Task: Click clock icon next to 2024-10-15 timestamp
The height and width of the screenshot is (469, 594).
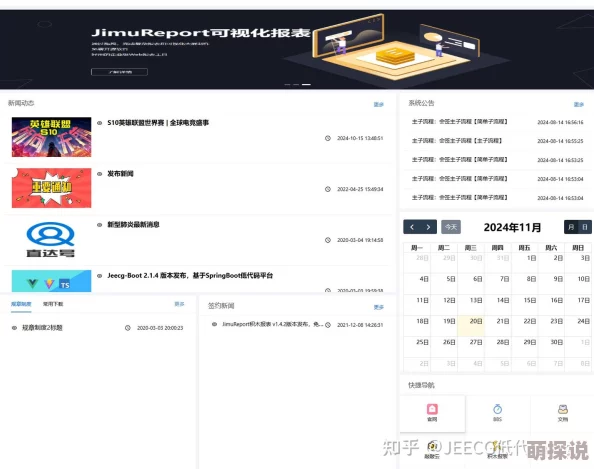Action: [328, 138]
